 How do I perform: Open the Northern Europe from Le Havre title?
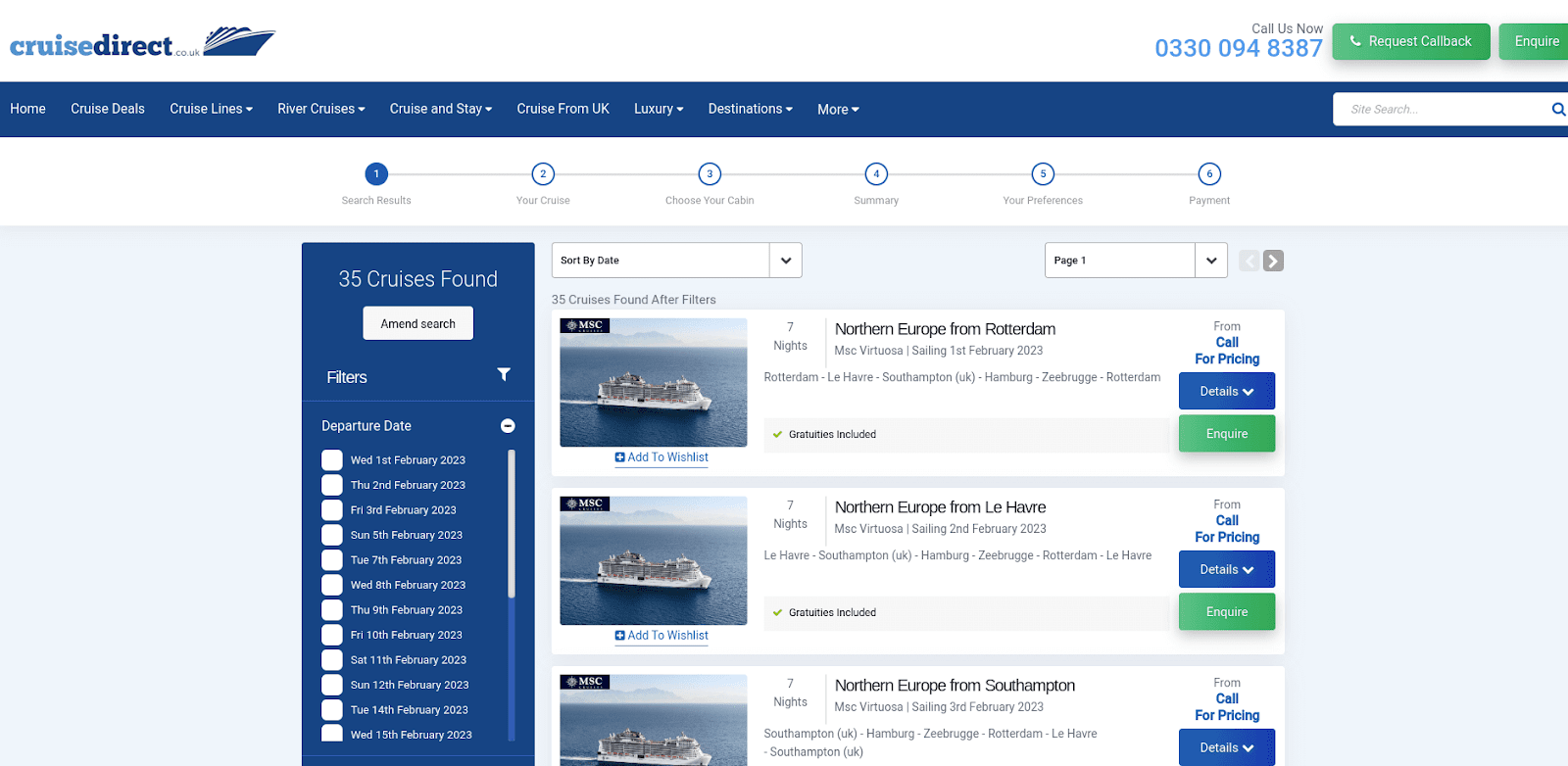pos(941,507)
